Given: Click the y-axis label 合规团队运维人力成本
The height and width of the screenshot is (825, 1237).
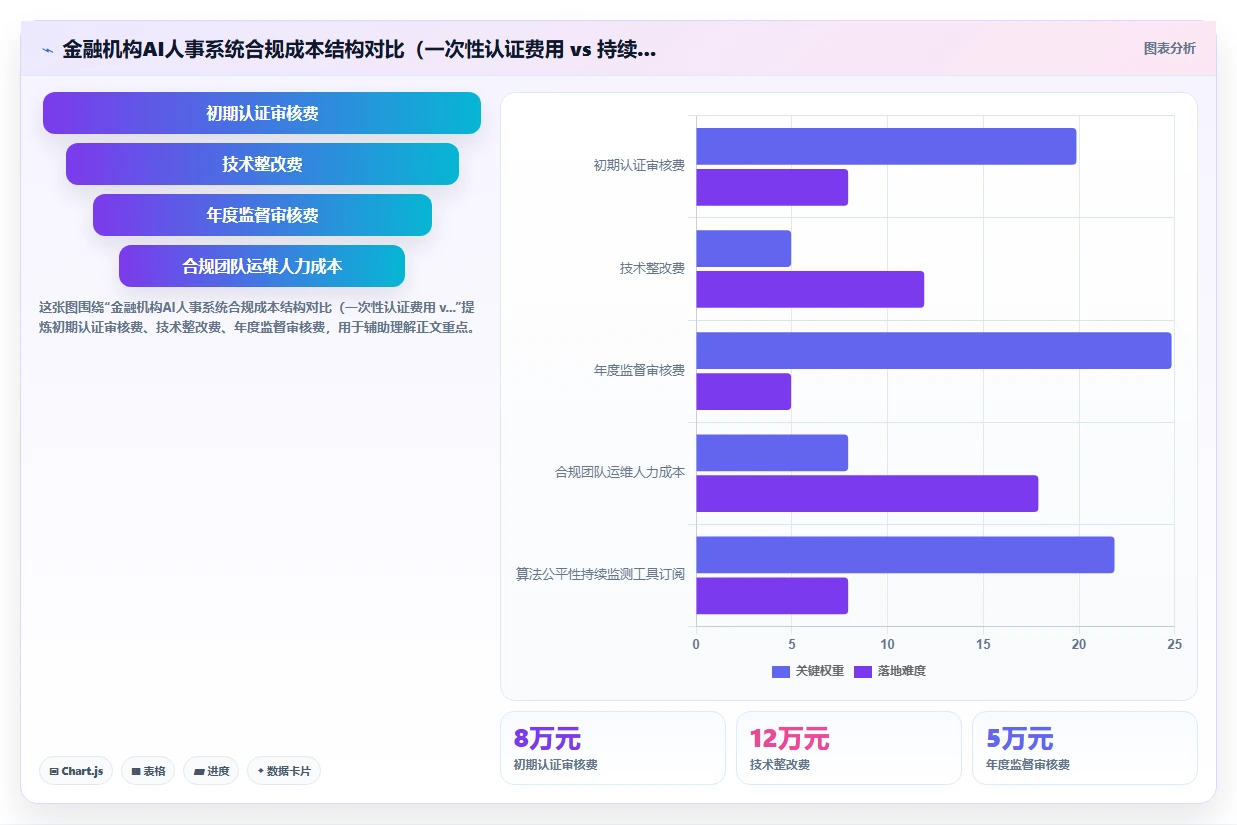Looking at the screenshot, I should point(620,472).
